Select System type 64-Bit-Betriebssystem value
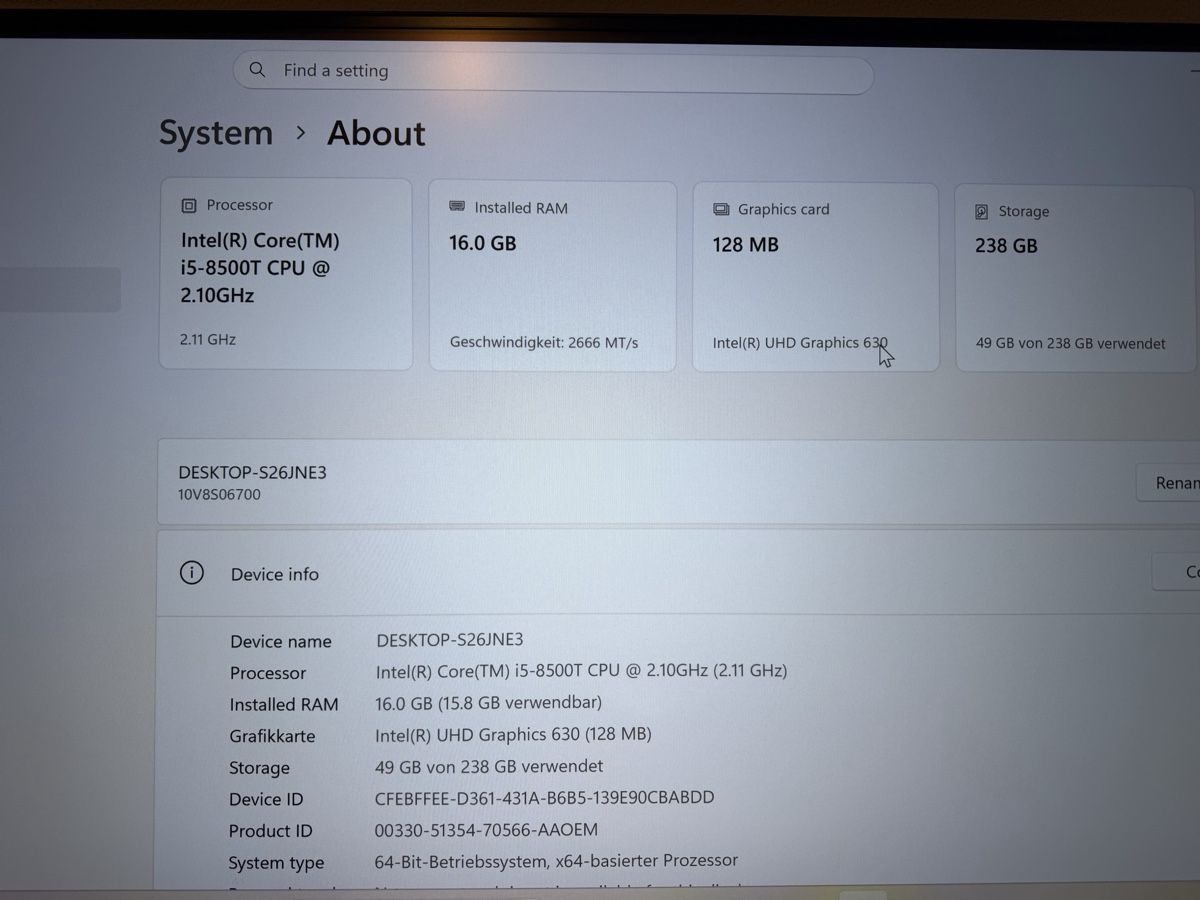 (x=556, y=860)
